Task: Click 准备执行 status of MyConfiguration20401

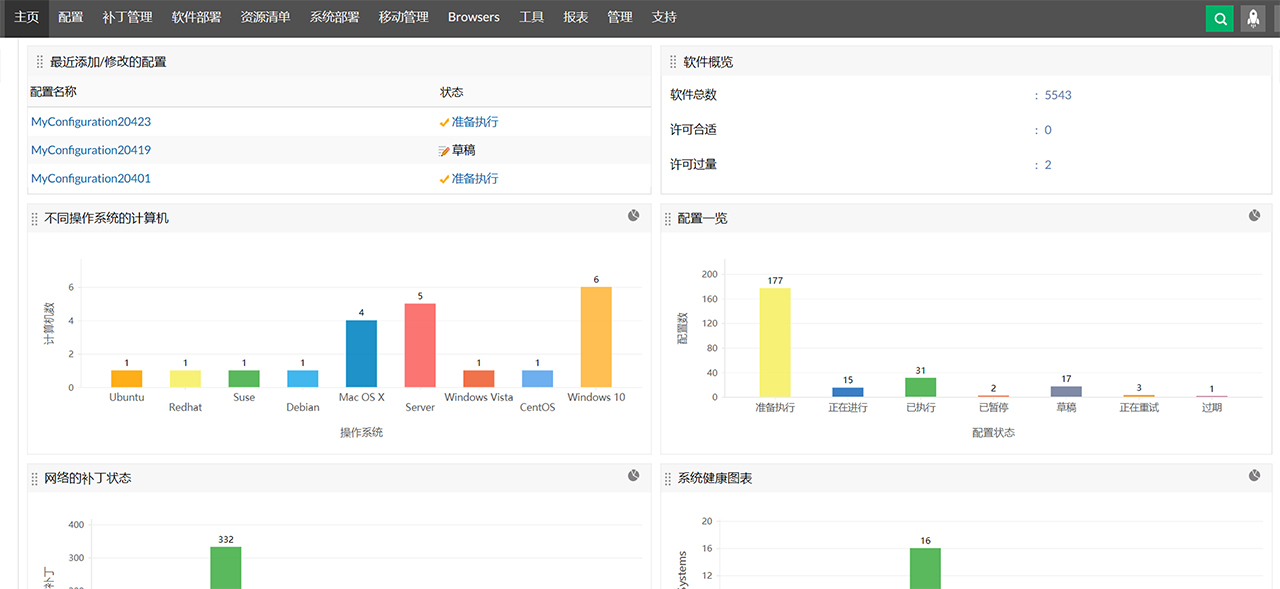Action: click(x=474, y=179)
